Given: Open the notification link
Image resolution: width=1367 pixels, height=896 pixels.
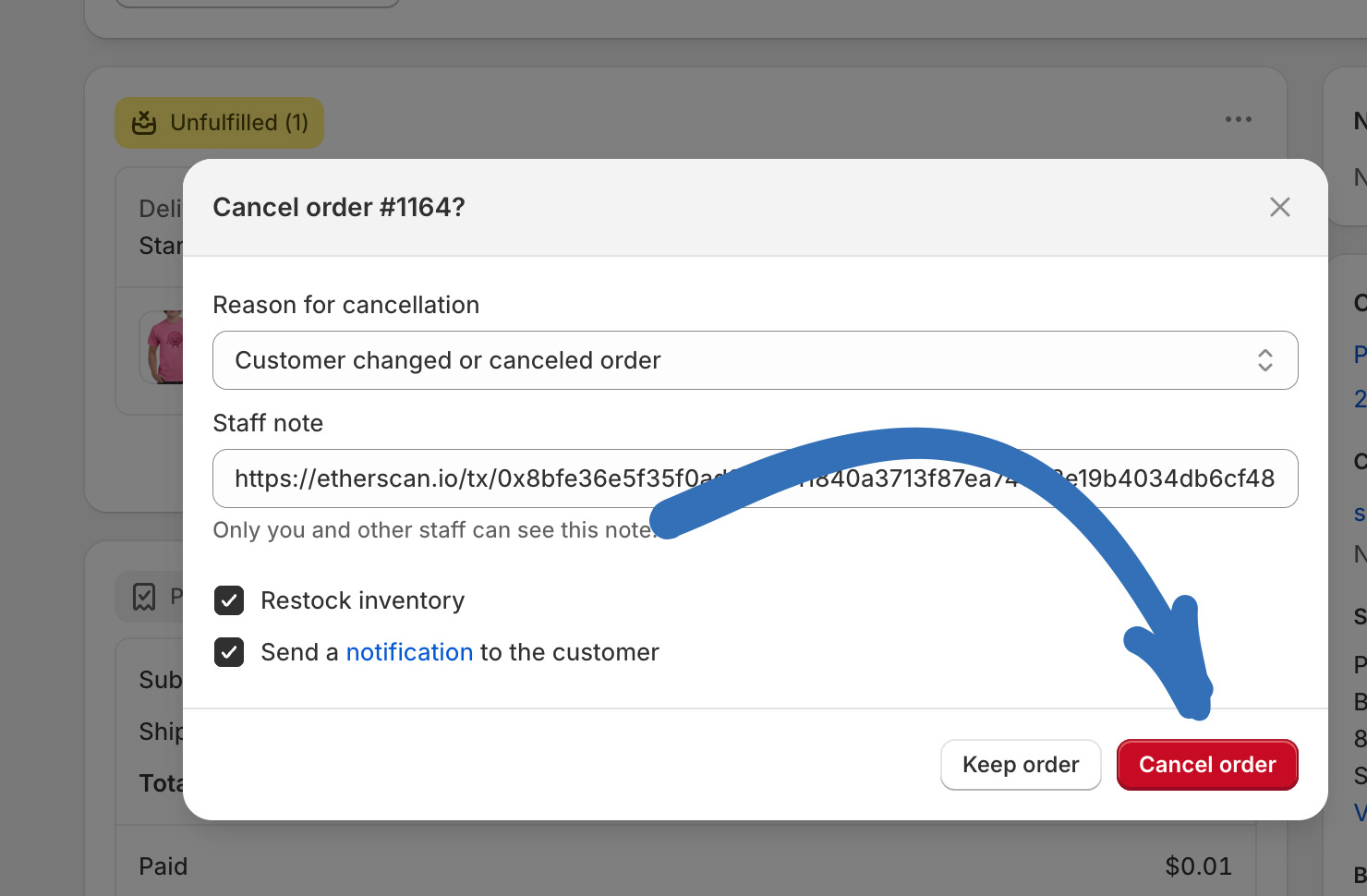Looking at the screenshot, I should 409,652.
